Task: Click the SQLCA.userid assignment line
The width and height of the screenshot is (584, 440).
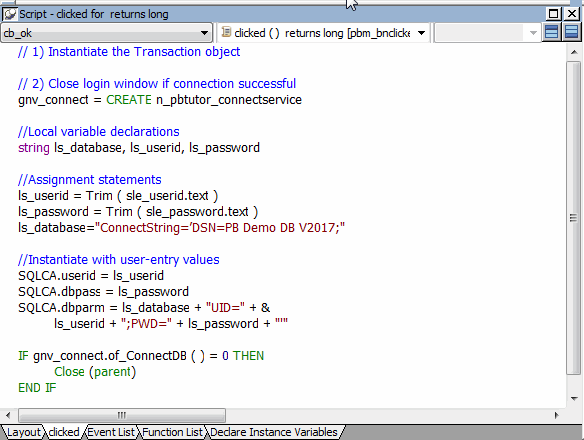Action: (91, 276)
